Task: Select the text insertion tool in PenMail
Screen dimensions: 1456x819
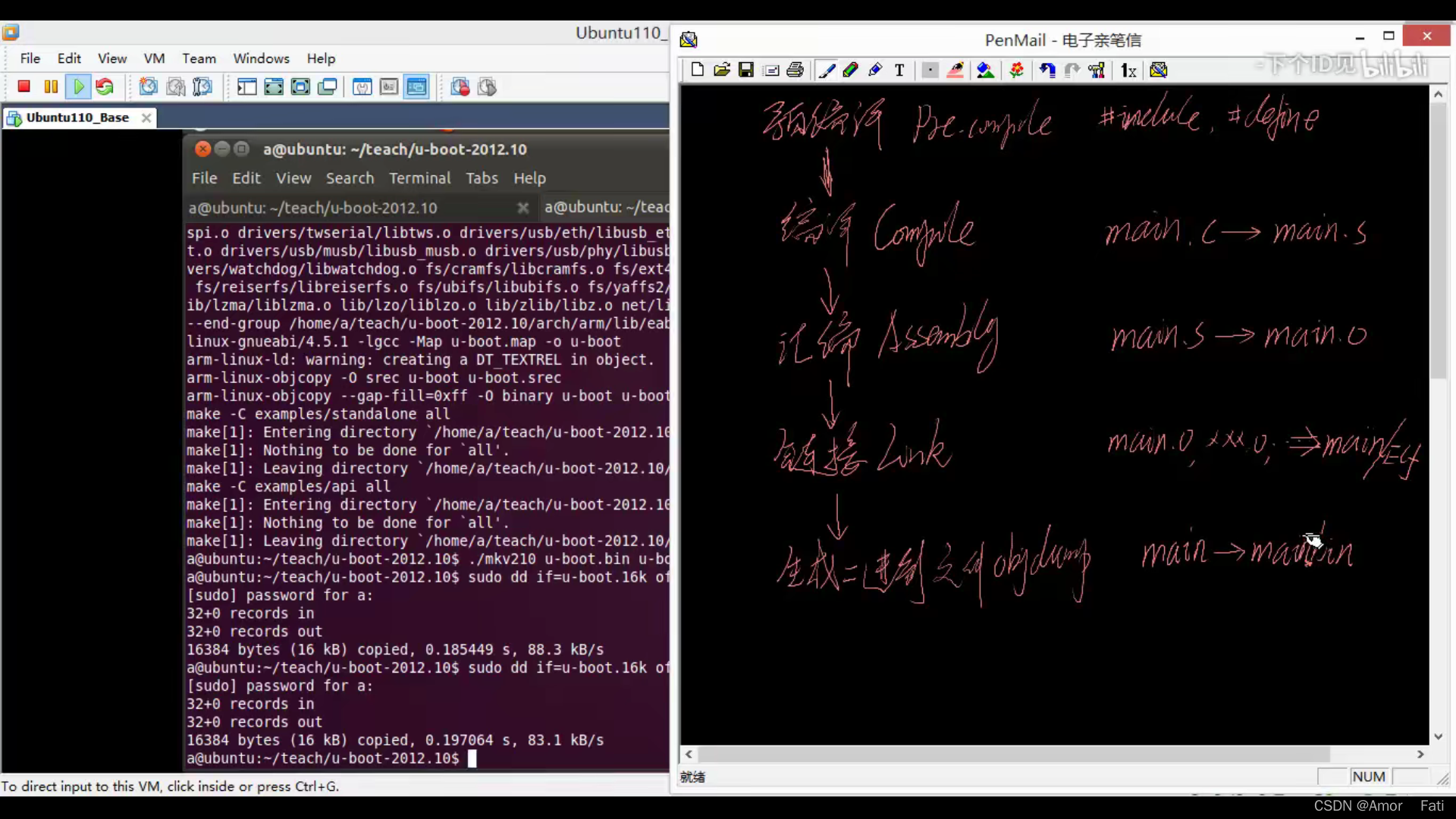Action: pos(899,70)
